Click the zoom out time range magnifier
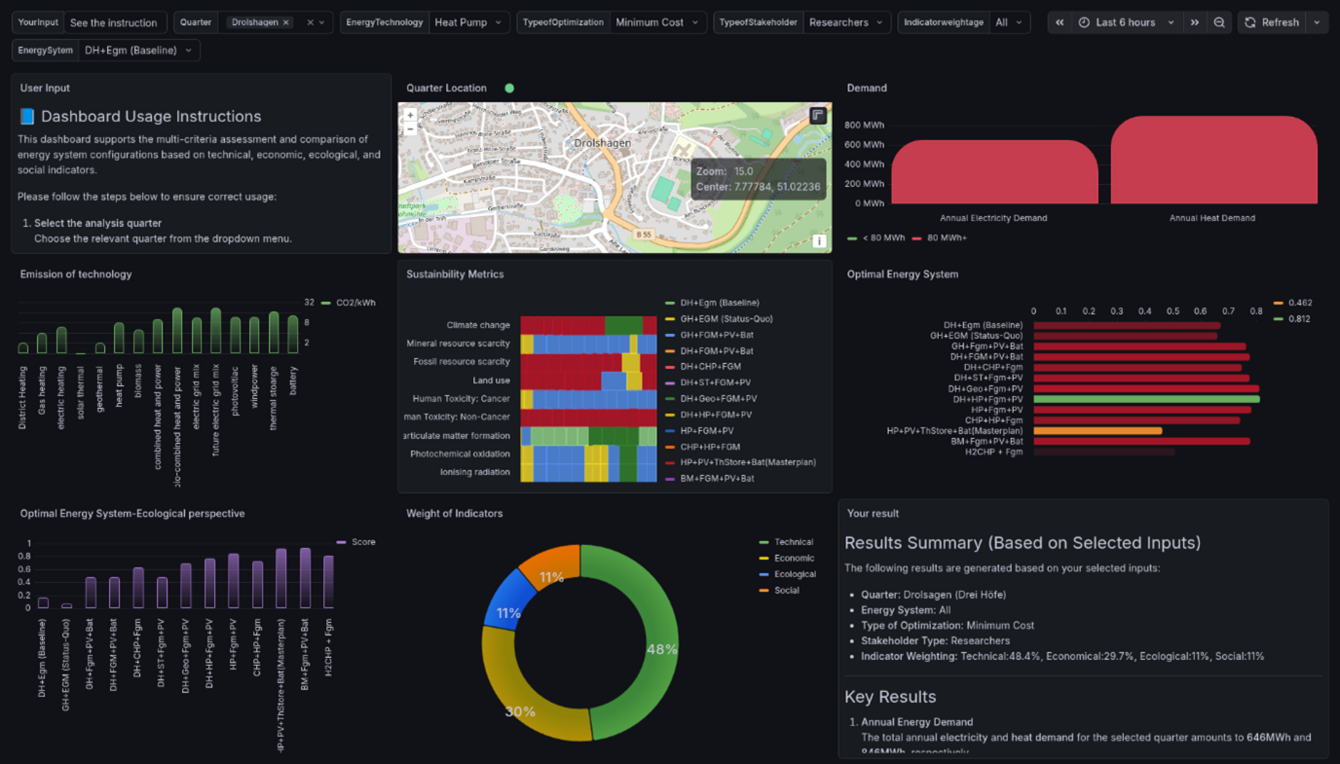This screenshot has height=764, width=1340. [1219, 22]
